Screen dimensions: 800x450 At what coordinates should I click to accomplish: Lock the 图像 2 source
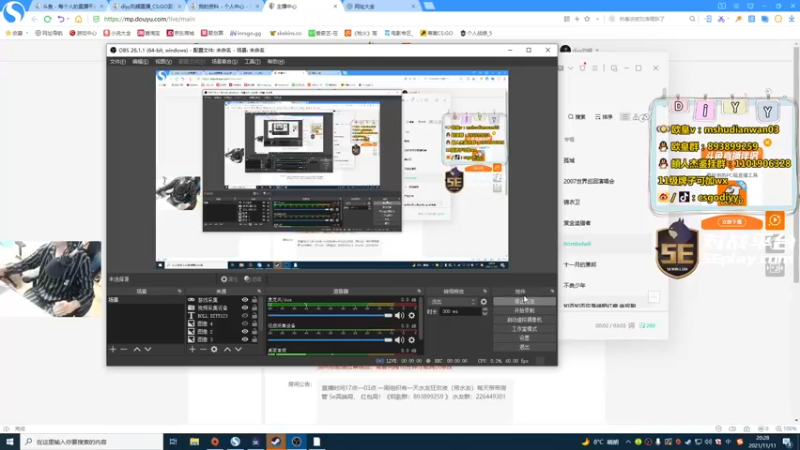254,331
